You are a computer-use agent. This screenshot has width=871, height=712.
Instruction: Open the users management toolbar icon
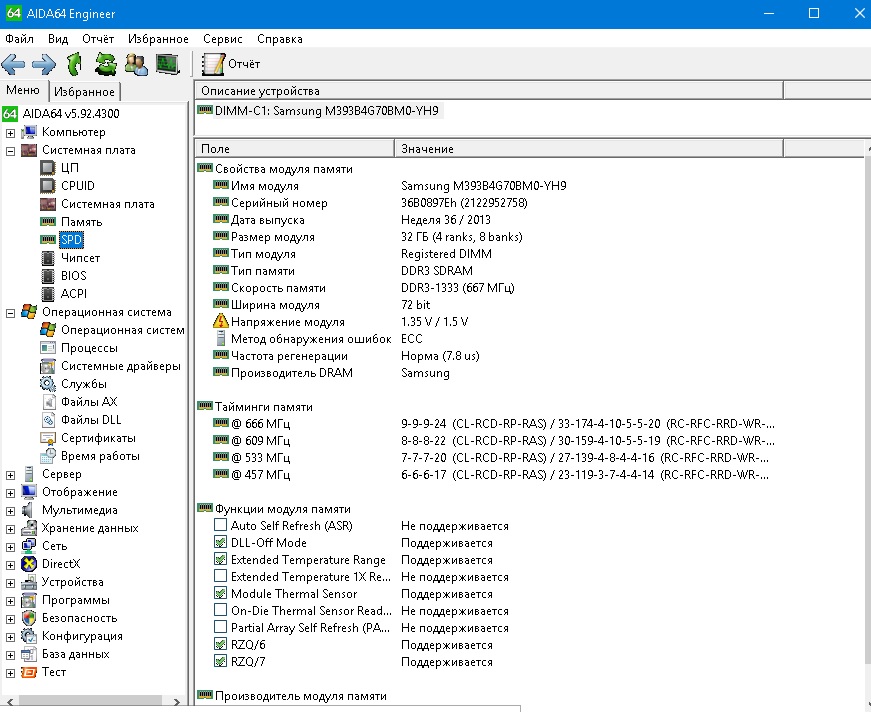pyautogui.click(x=136, y=64)
